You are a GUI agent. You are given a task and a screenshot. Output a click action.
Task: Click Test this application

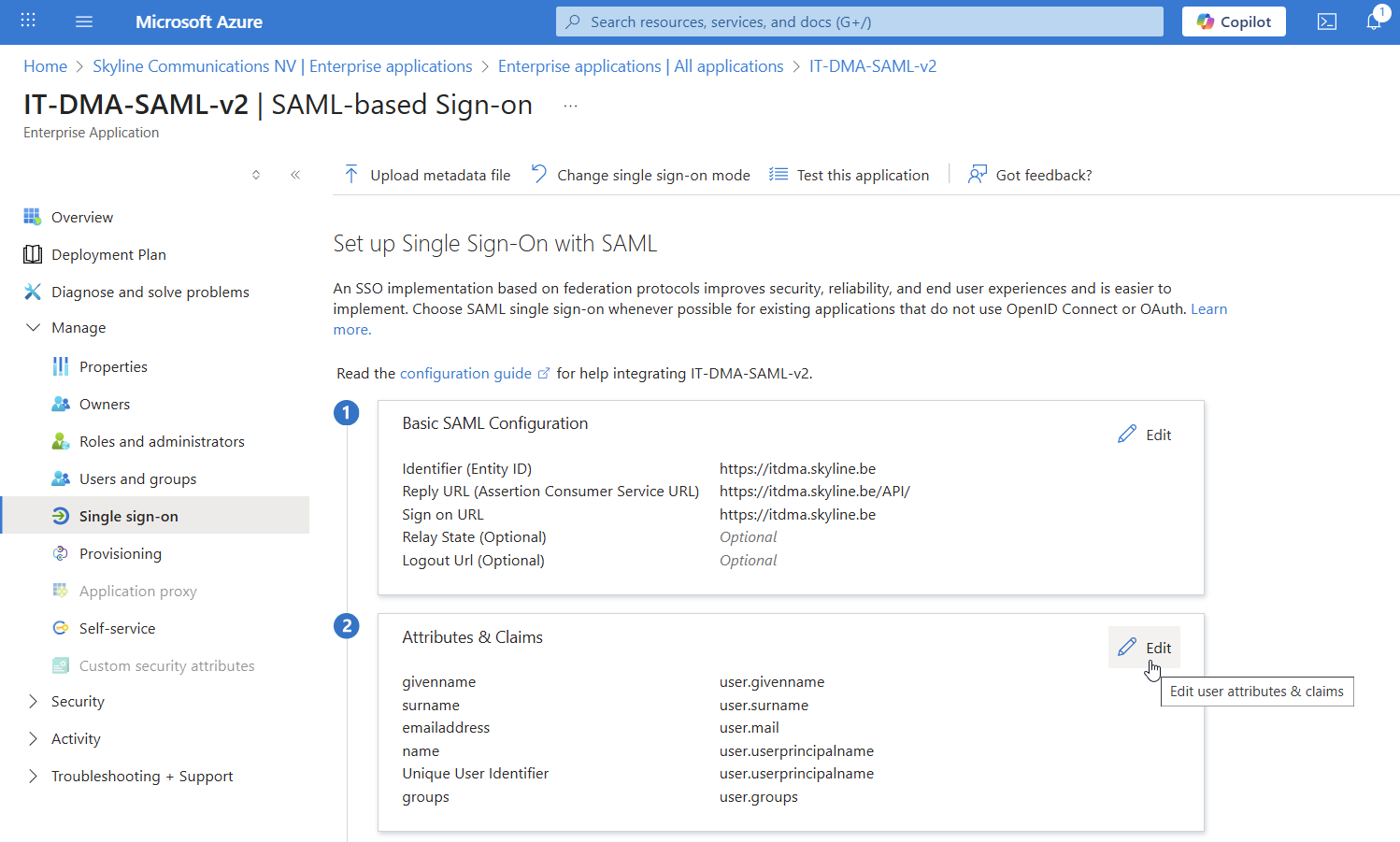coord(863,175)
